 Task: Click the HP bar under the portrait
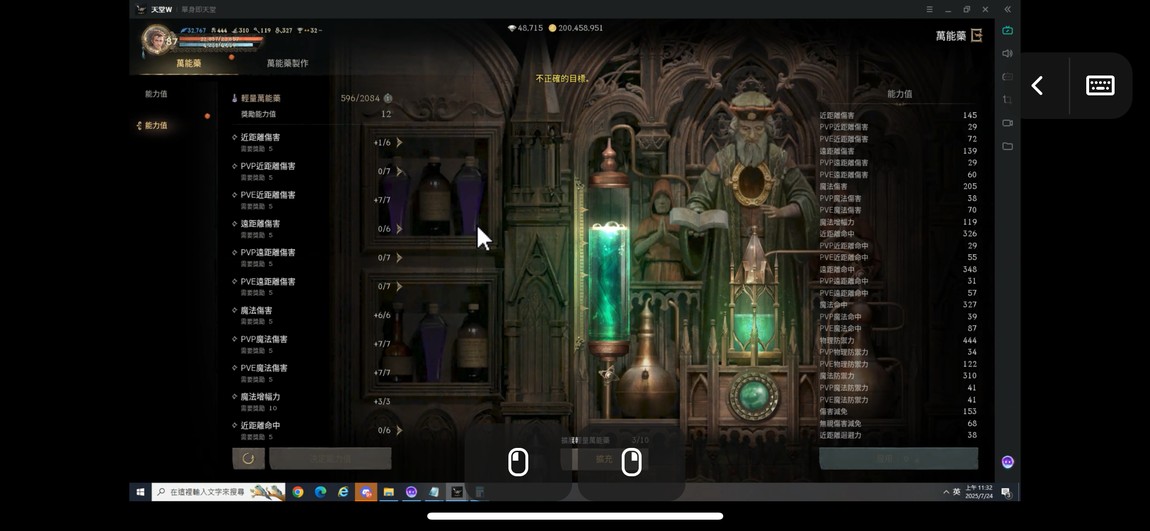tap(220, 38)
